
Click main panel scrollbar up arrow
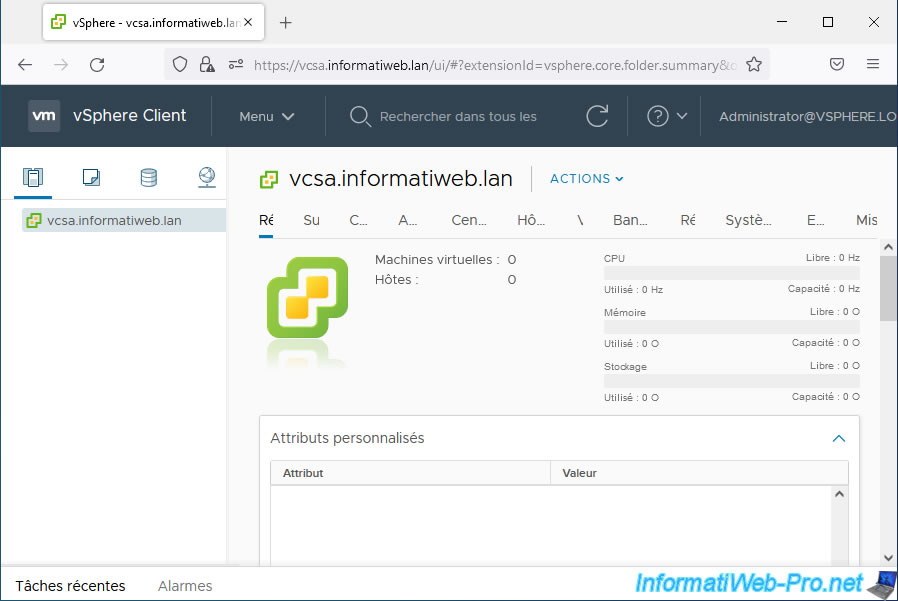pos(888,247)
